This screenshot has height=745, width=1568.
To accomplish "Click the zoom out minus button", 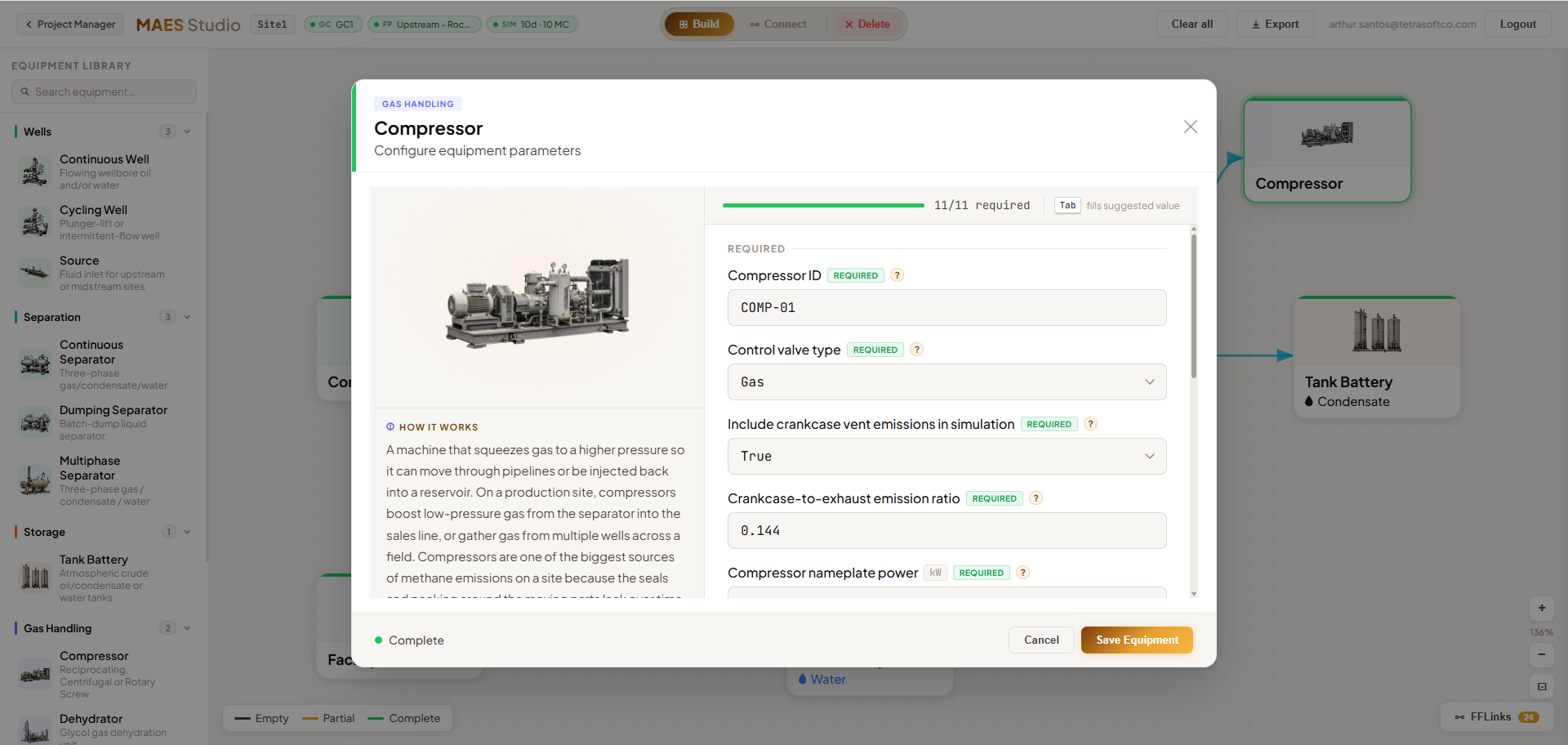I will coord(1542,654).
